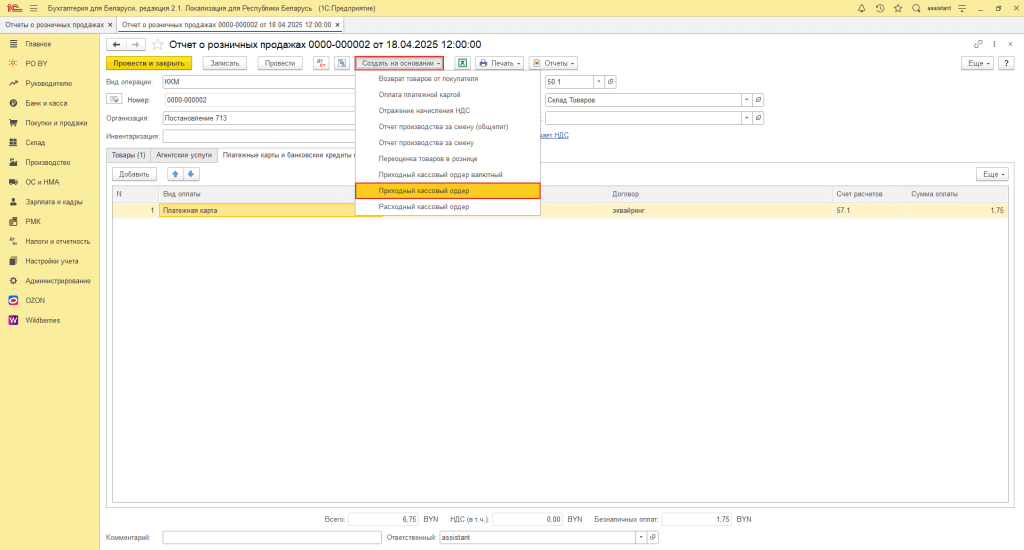Image resolution: width=1024 pixels, height=550 pixels.
Task: Copy link to document chain icon
Action: click(978, 44)
